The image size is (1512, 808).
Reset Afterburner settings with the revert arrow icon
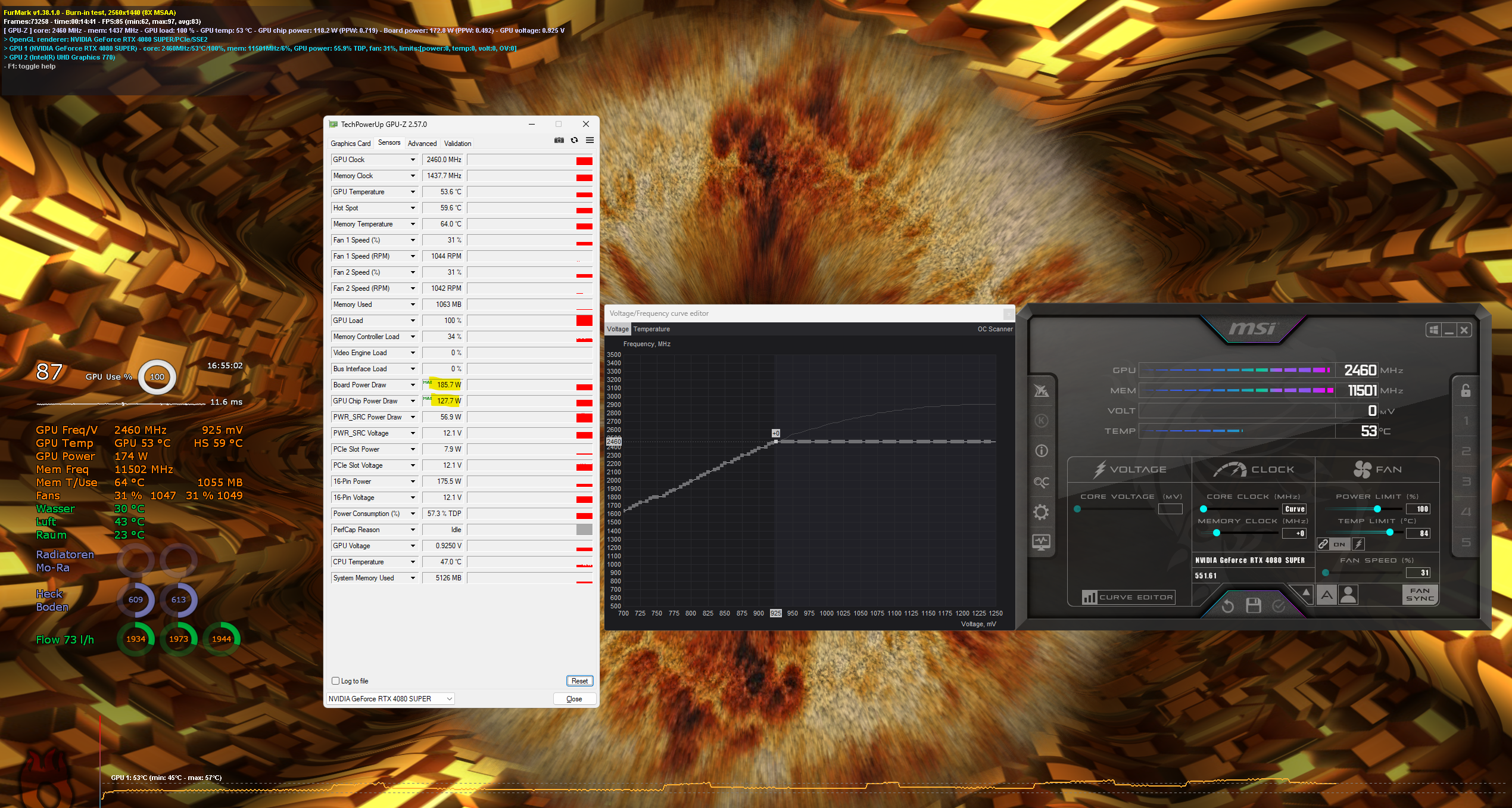pos(1227,606)
